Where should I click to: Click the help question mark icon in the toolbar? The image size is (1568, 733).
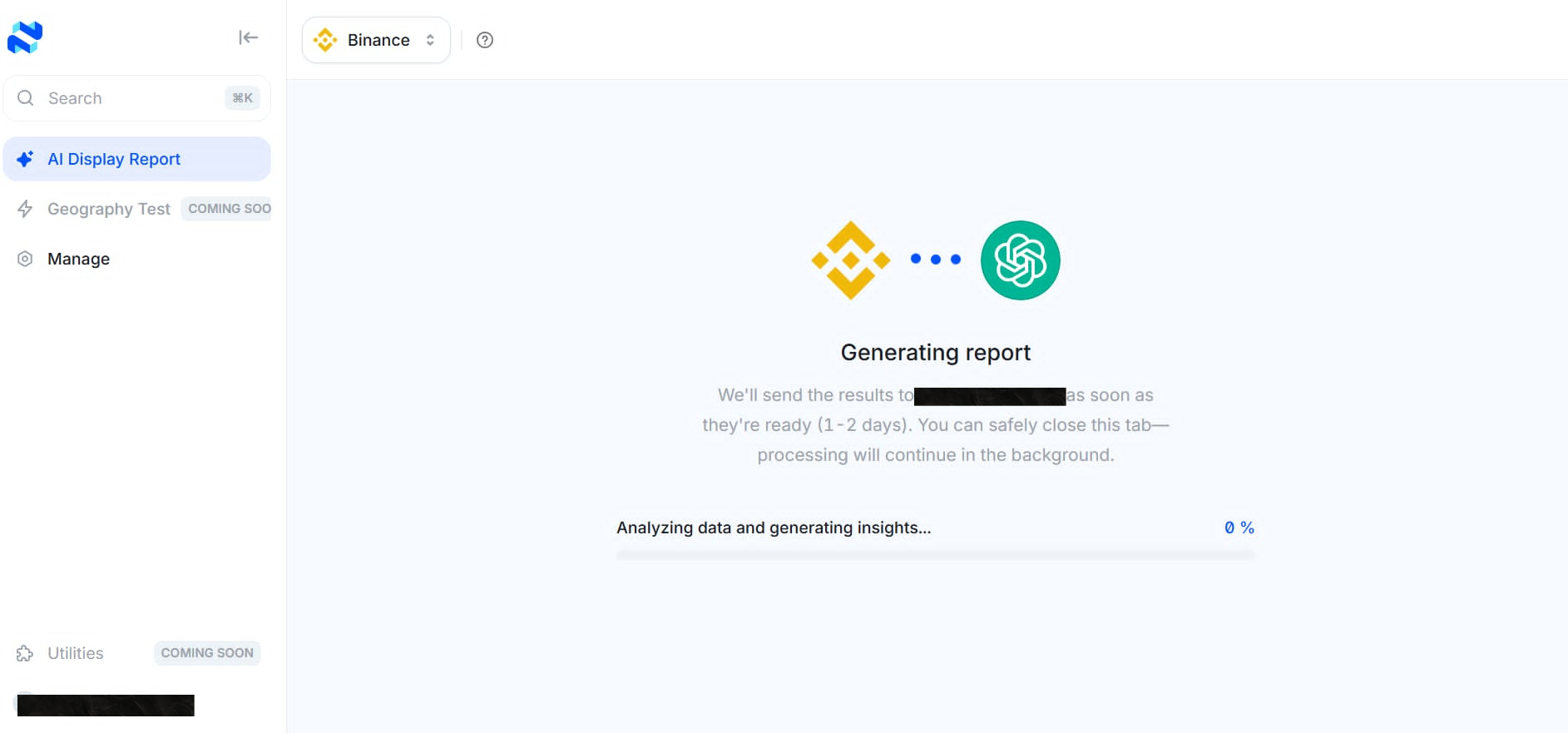tap(485, 39)
